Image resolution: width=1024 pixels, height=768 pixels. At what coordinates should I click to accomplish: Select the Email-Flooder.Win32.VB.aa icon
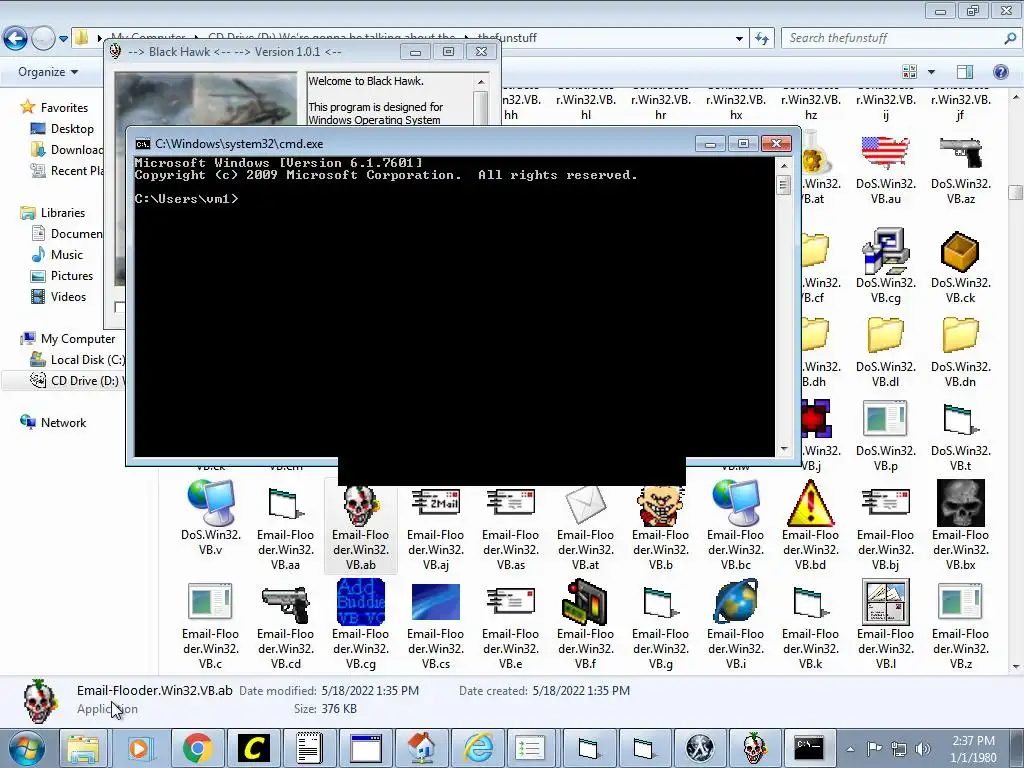(285, 504)
